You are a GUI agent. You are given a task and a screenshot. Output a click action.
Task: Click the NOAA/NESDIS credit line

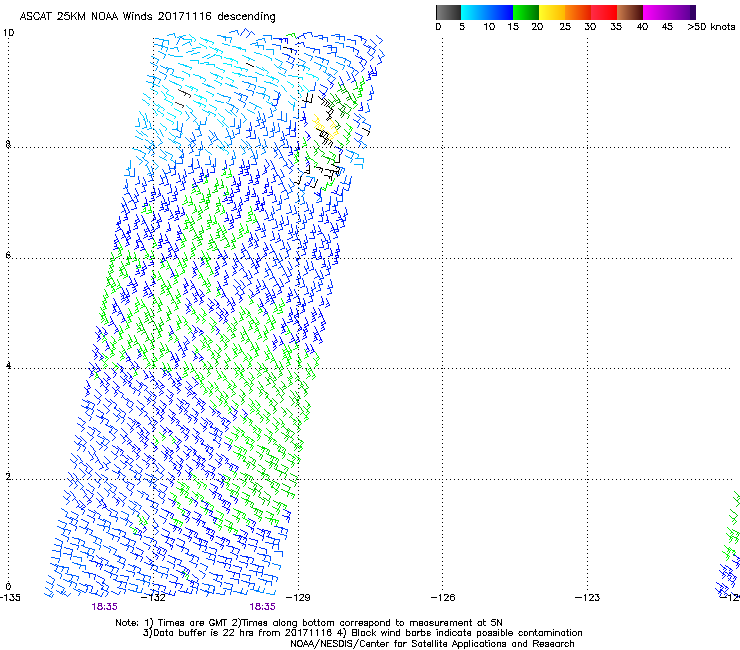tap(432, 644)
